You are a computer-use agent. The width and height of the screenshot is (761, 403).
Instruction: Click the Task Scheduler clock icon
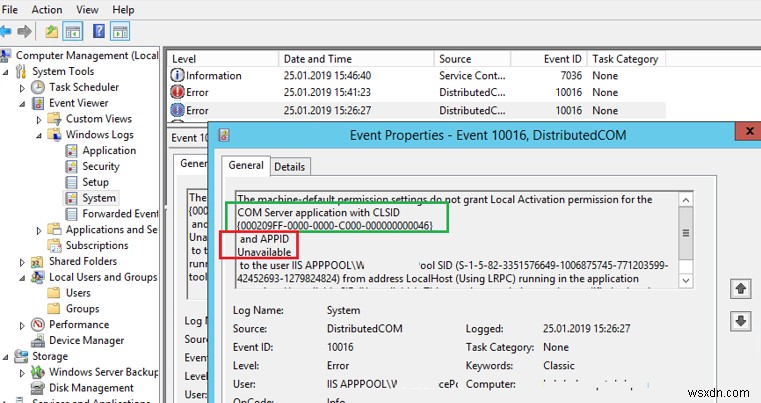38,87
